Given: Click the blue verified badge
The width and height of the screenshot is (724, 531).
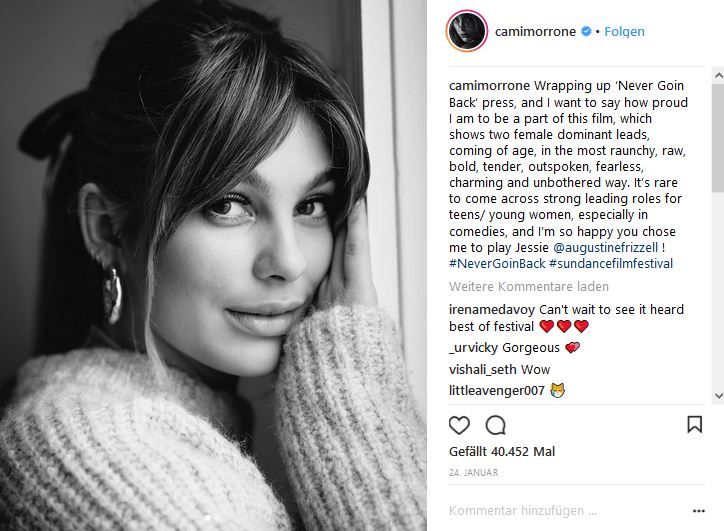Looking at the screenshot, I should [x=586, y=31].
